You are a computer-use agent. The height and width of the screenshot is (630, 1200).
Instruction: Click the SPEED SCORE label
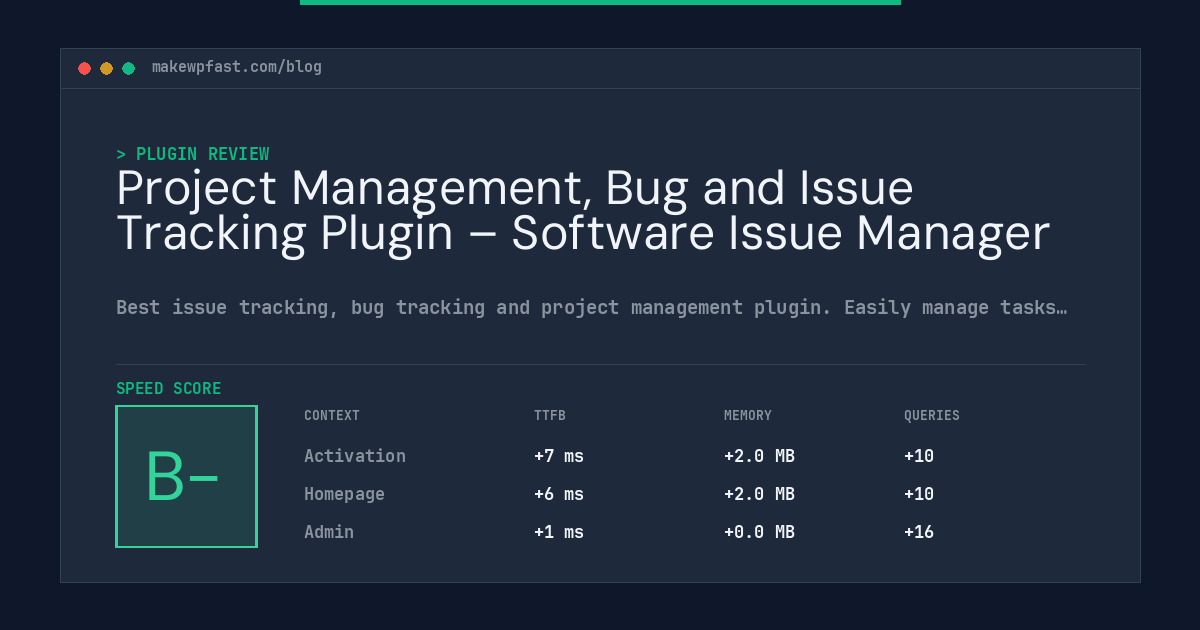tap(169, 389)
